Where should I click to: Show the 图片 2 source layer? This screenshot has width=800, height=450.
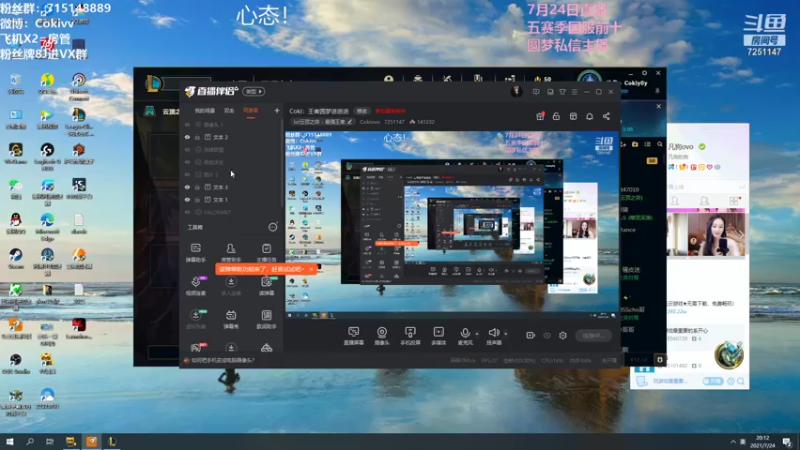click(187, 174)
